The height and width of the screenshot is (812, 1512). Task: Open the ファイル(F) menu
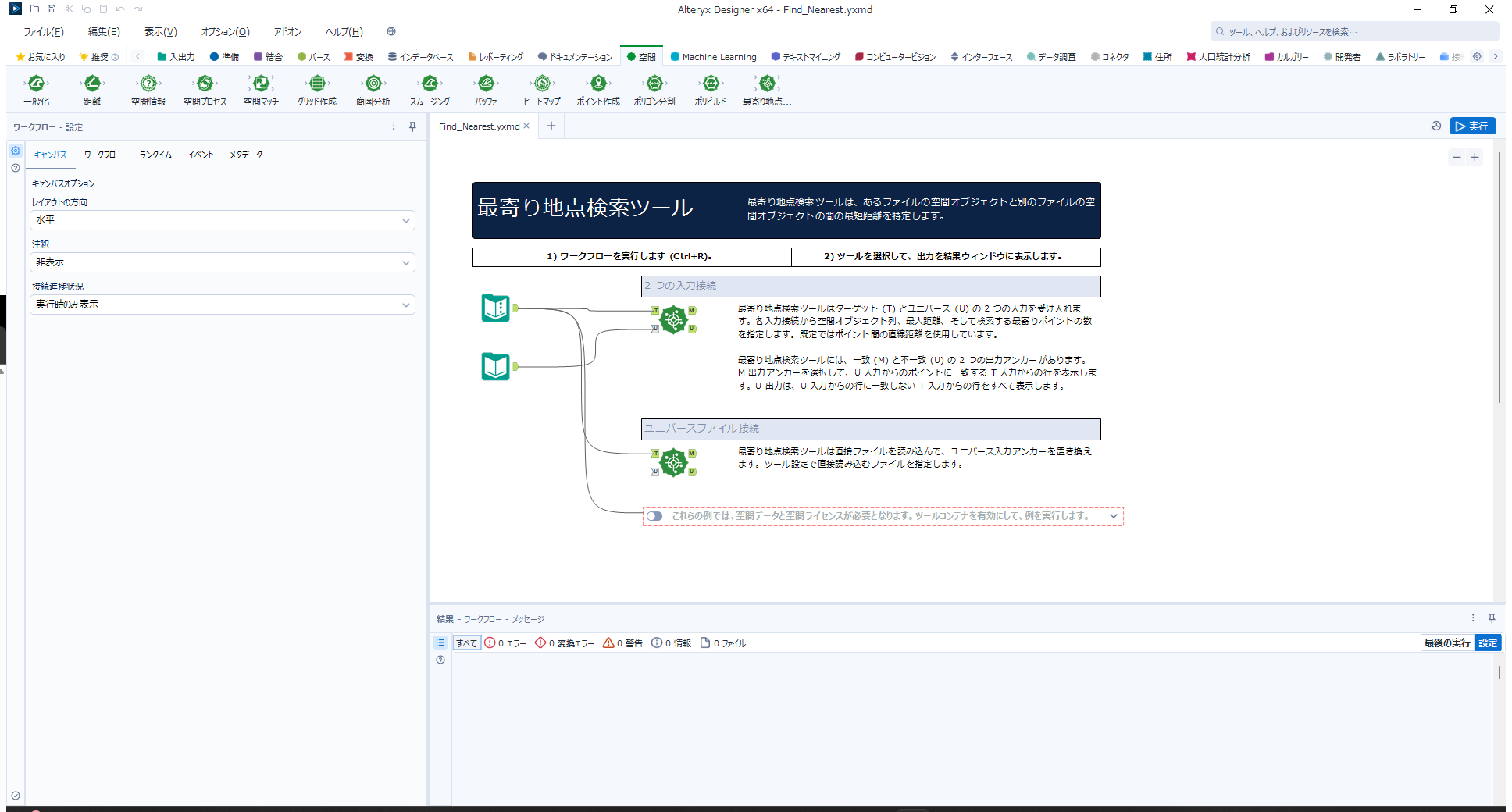(x=44, y=32)
